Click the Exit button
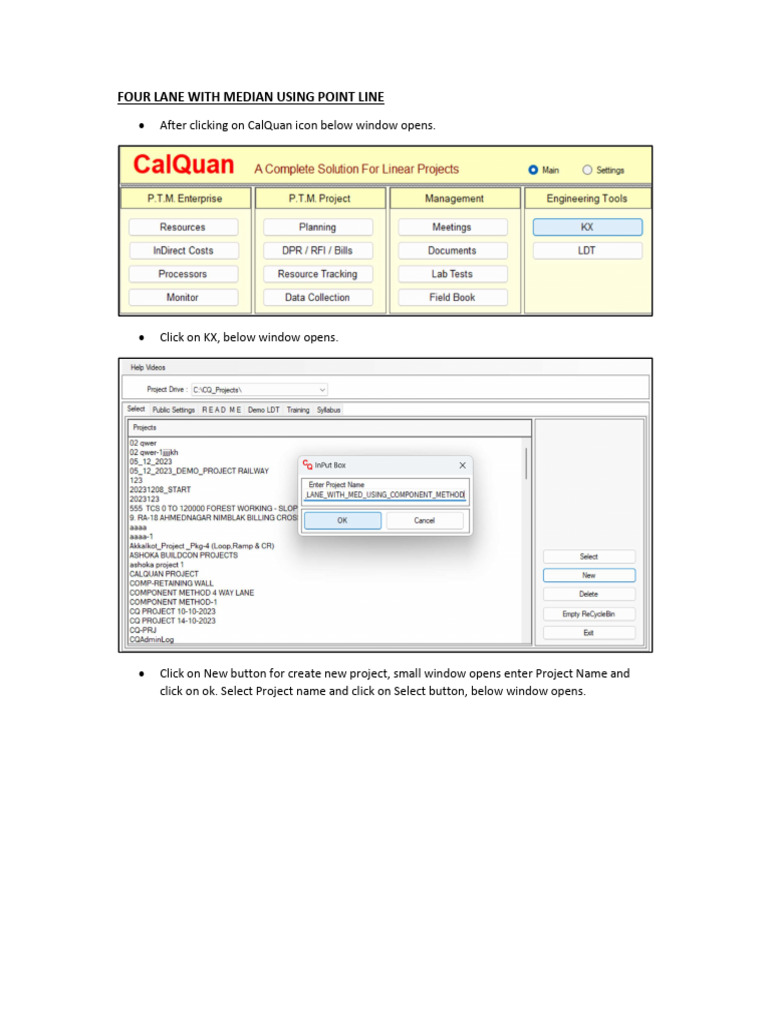This screenshot has width=768, height=1024. click(588, 633)
